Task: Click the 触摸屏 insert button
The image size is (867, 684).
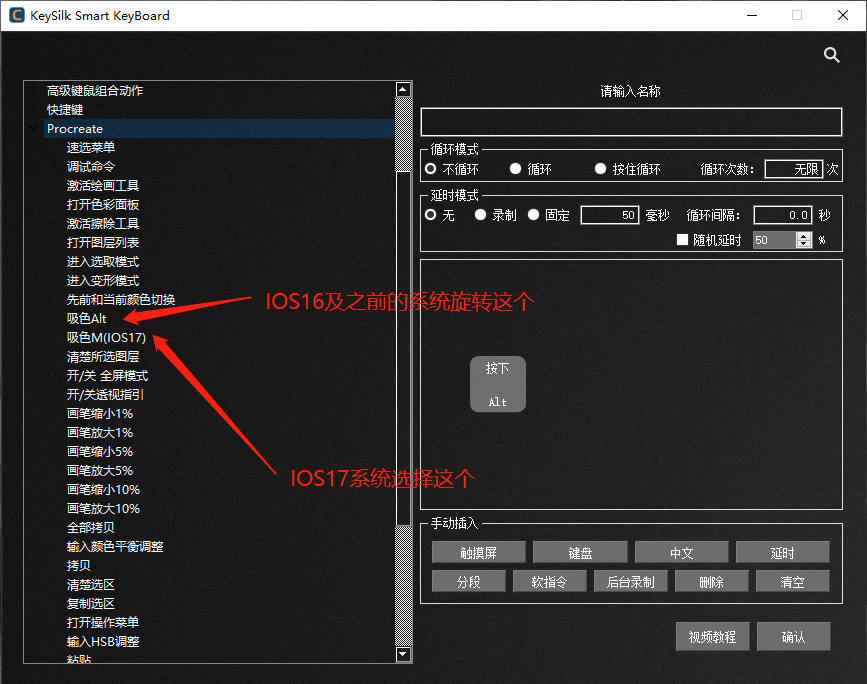Action: [x=479, y=551]
